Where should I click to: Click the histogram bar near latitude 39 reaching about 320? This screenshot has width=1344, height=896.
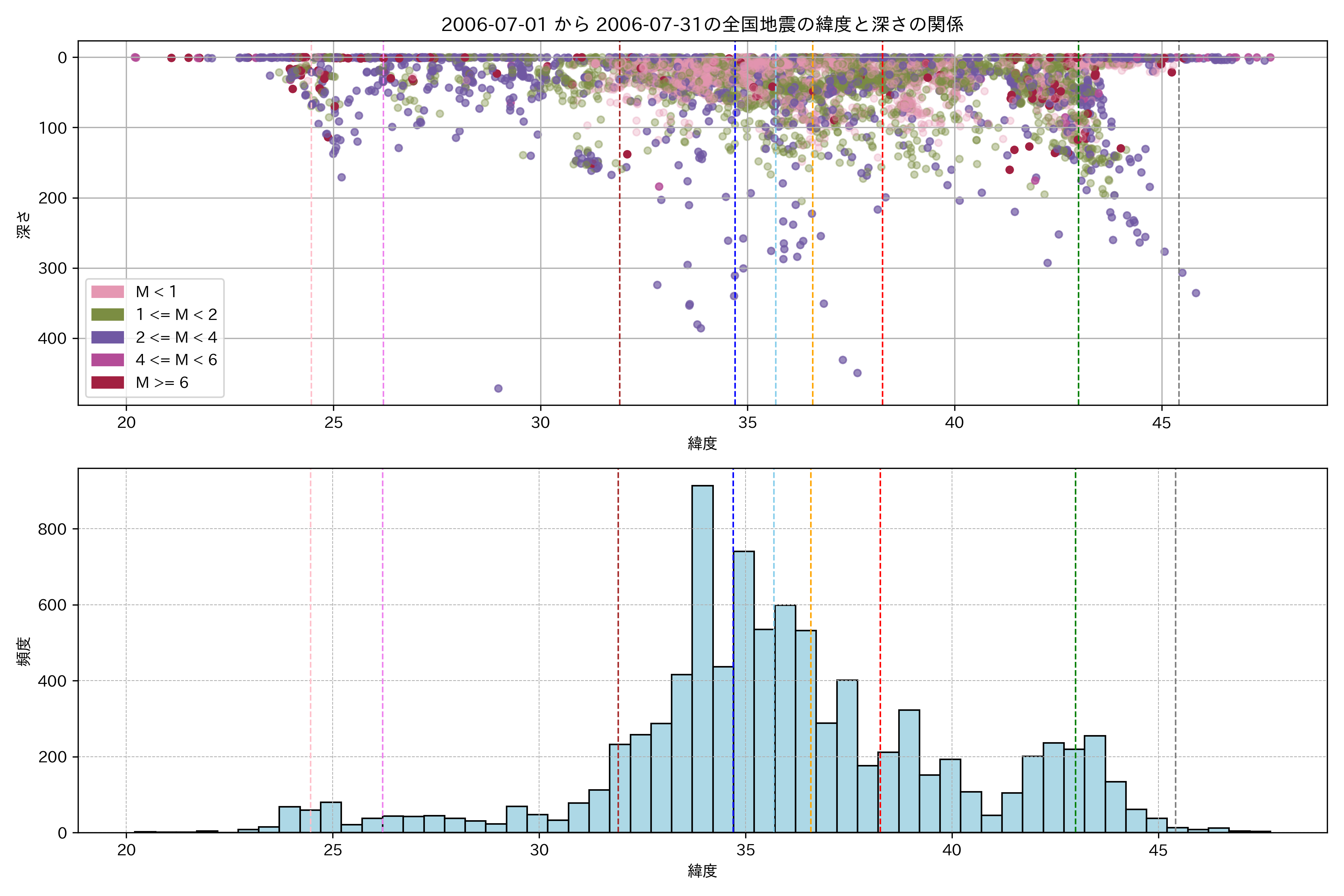click(x=909, y=771)
